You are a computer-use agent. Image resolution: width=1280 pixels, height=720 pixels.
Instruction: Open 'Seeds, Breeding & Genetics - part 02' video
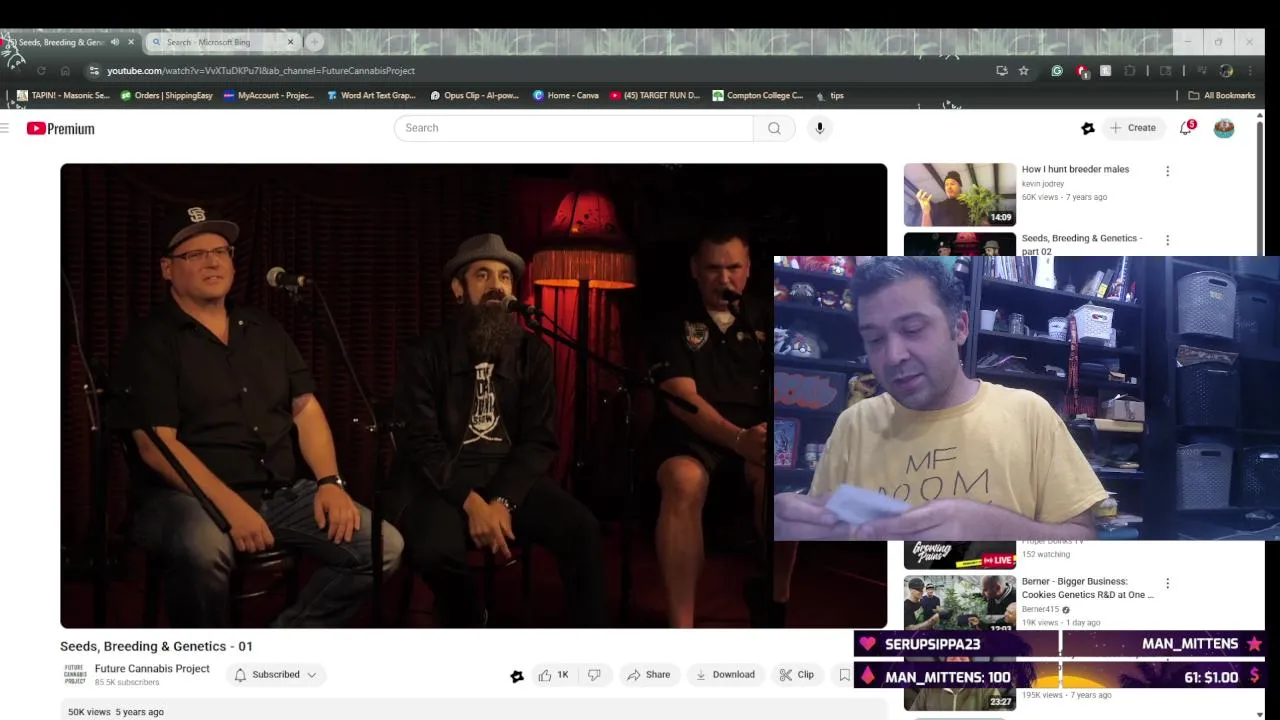[x=1081, y=244]
